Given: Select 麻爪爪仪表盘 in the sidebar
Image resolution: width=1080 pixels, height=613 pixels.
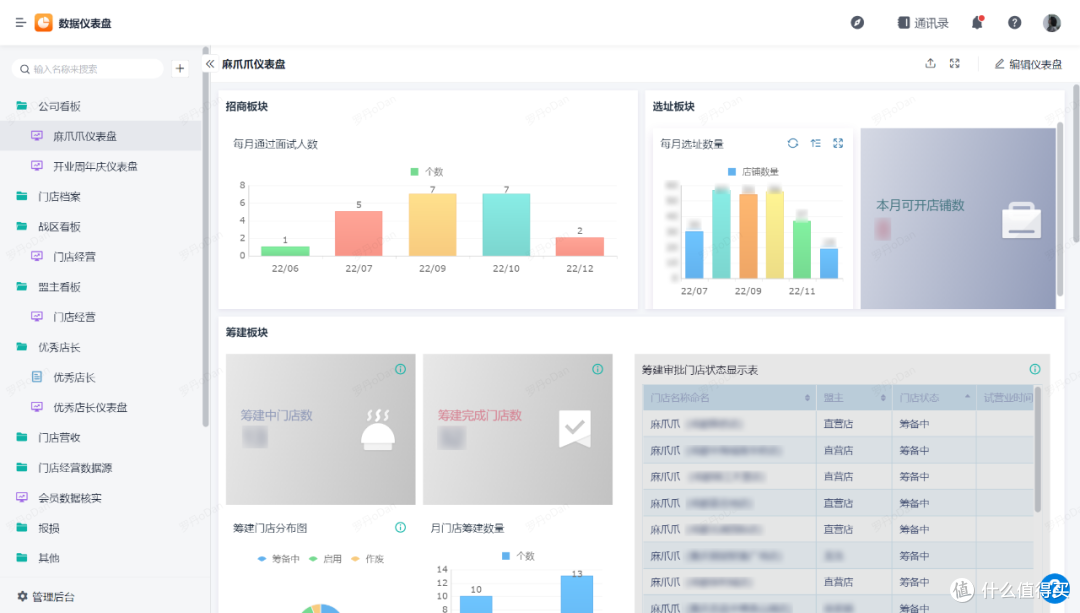Looking at the screenshot, I should click(101, 136).
